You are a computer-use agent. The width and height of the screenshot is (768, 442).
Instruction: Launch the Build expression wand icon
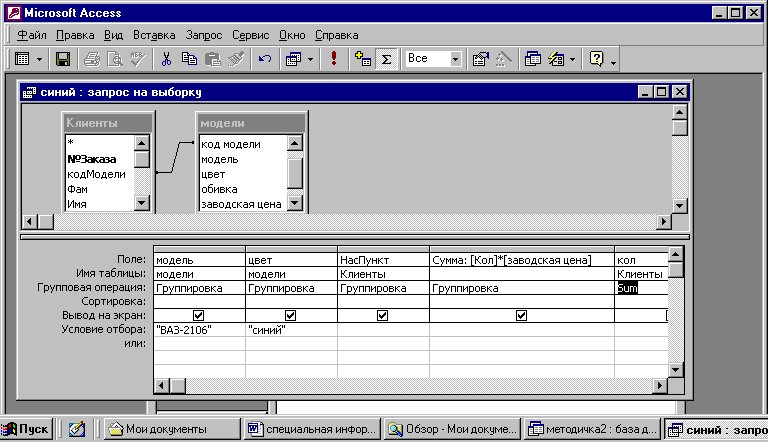tap(504, 59)
